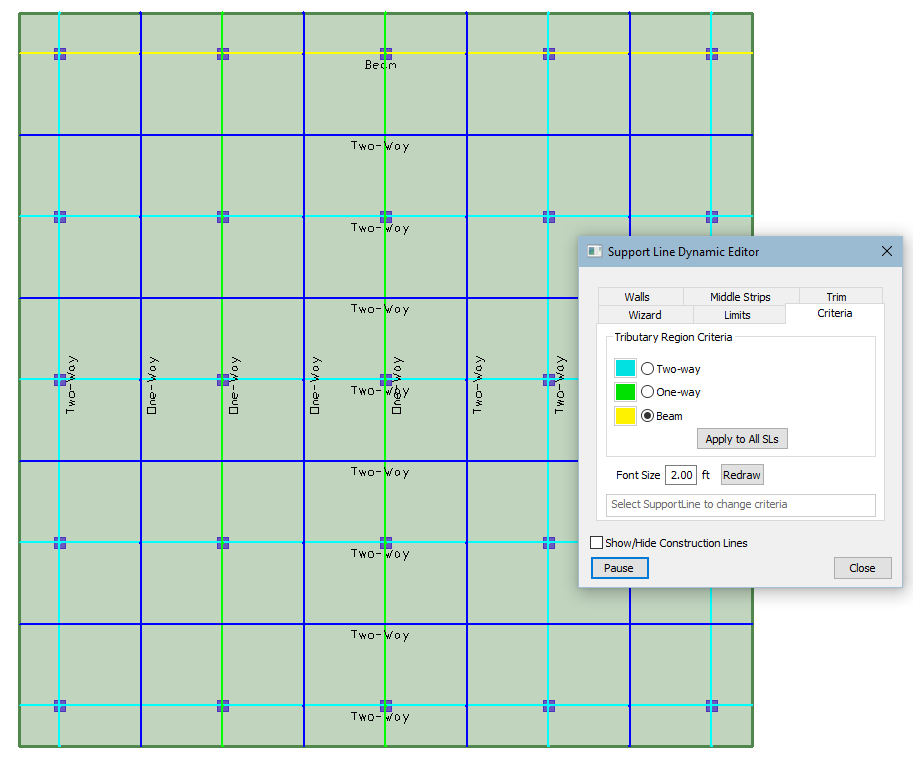Switch to the Walls tab

pyautogui.click(x=637, y=297)
